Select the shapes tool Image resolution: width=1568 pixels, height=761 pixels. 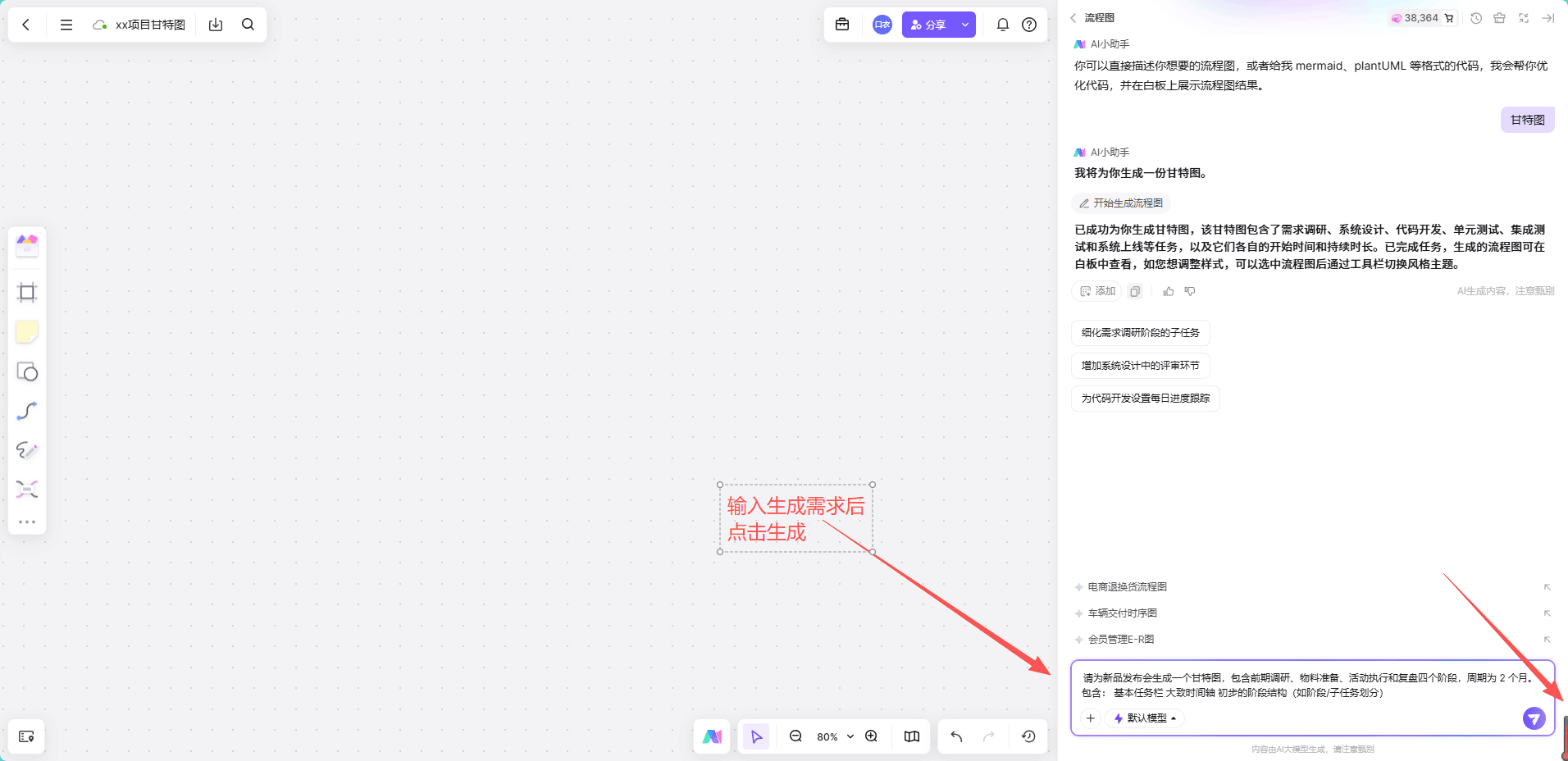coord(27,371)
